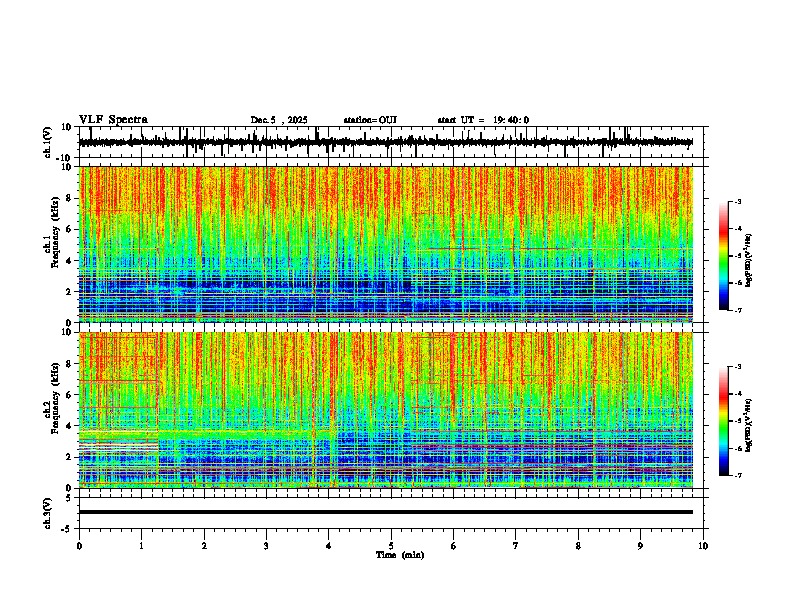The width and height of the screenshot is (792, 612).
Task: Click time axis tick label '8'
Action: click(578, 546)
